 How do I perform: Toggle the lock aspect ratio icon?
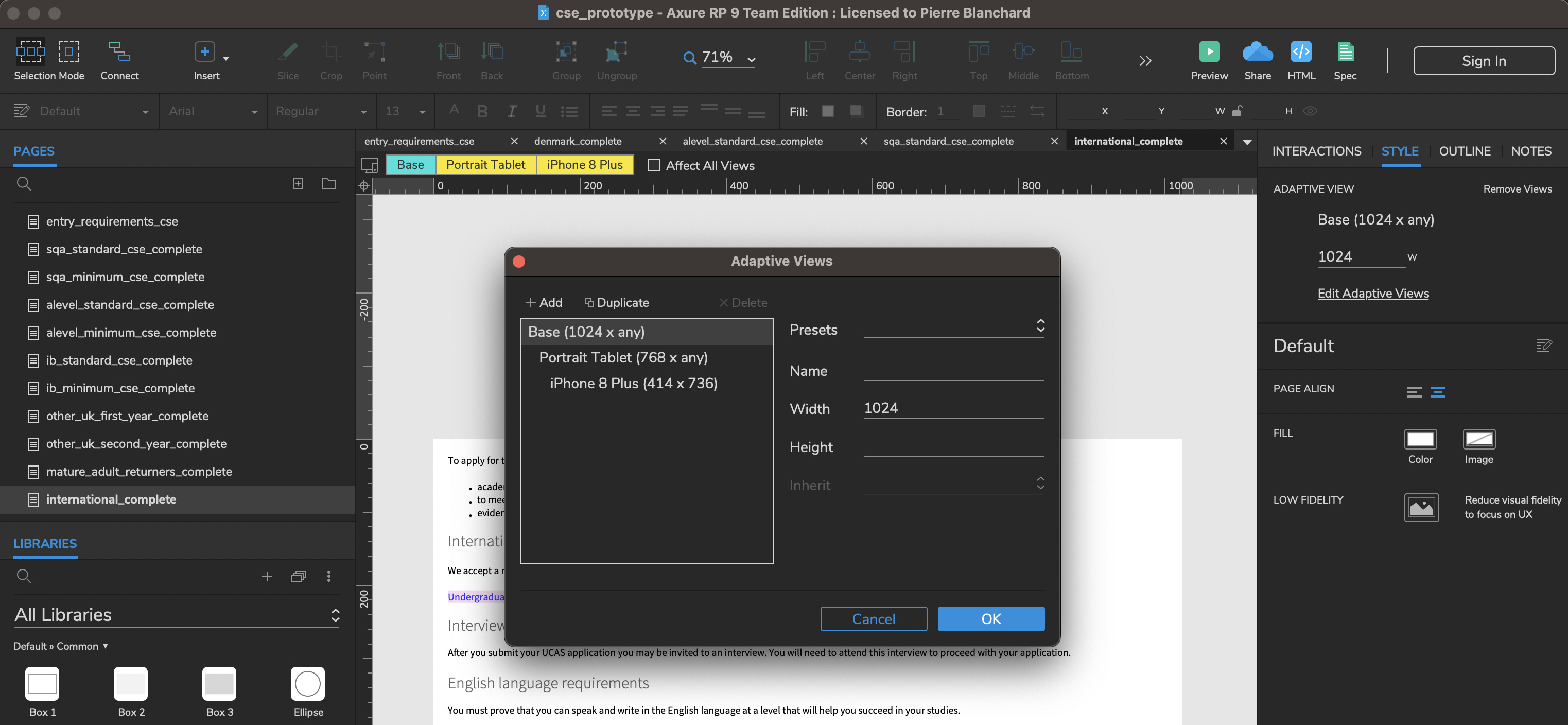click(x=1236, y=111)
